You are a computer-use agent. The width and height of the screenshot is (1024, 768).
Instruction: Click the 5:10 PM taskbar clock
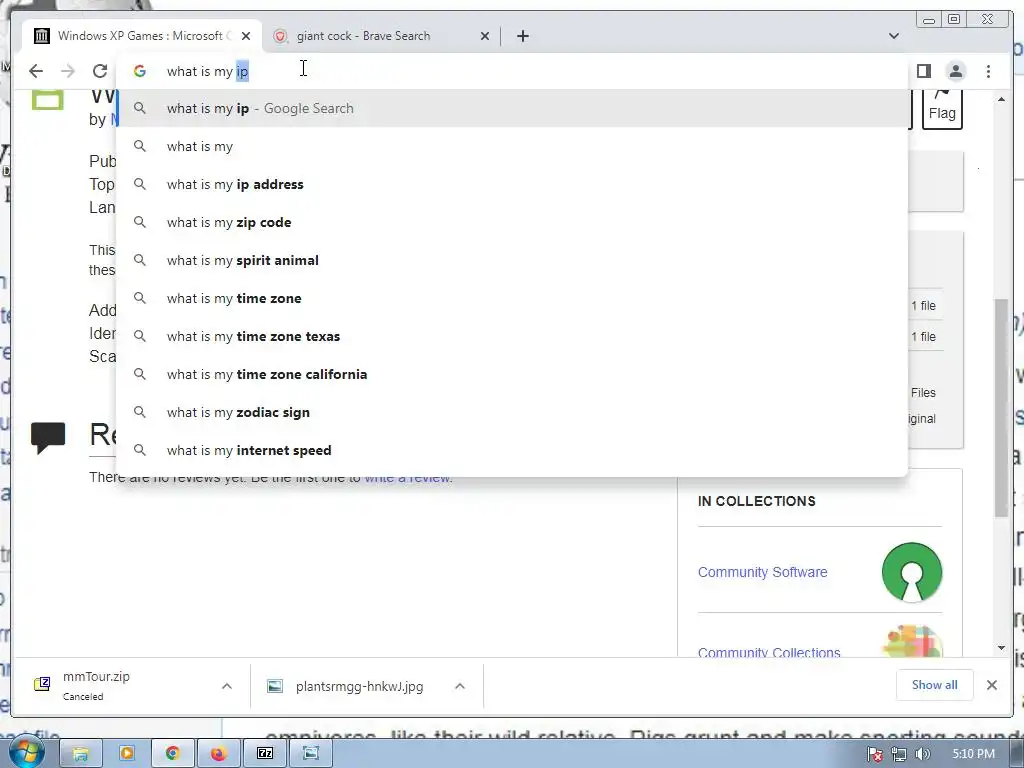pos(973,754)
